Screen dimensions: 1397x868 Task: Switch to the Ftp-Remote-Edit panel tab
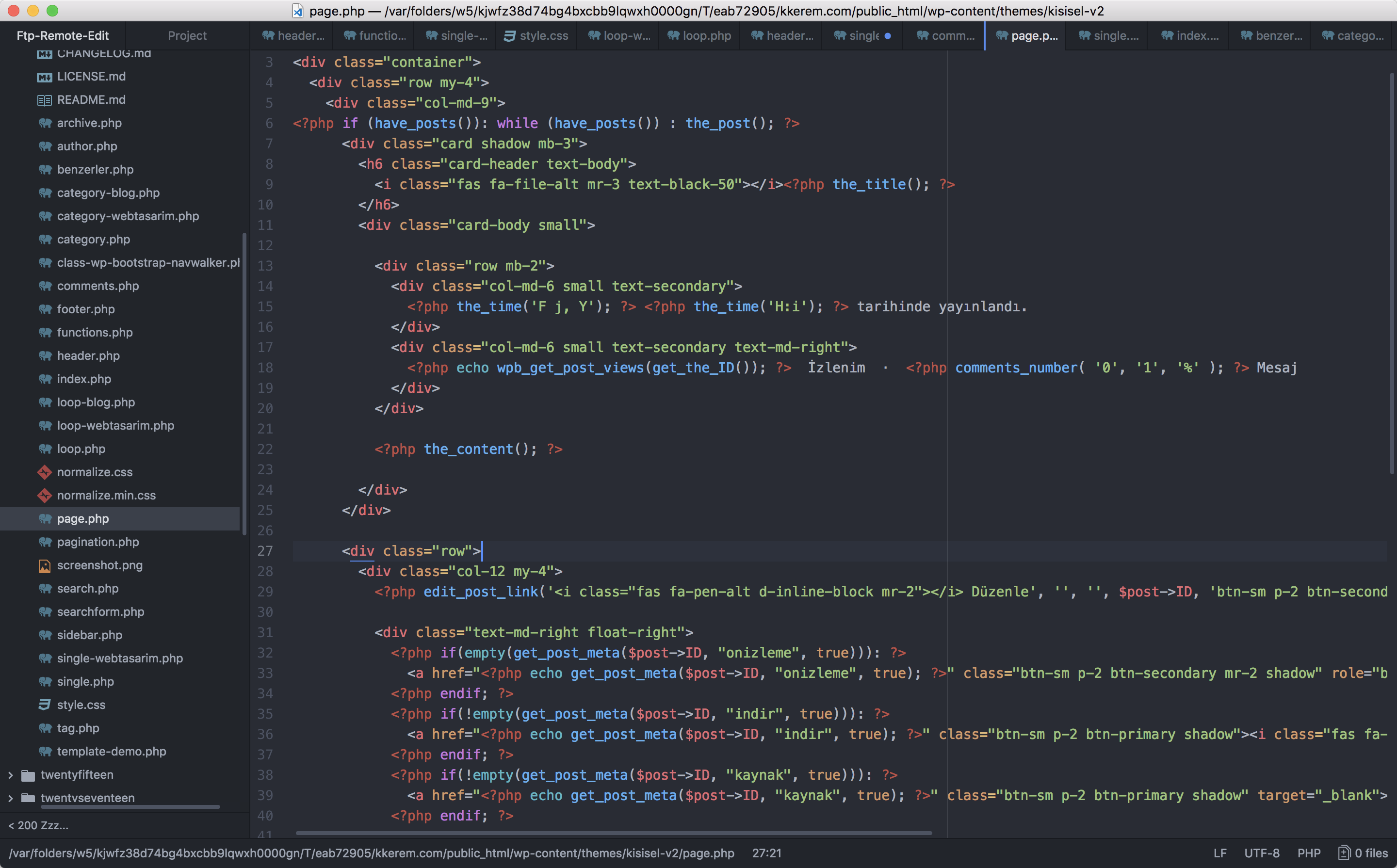(63, 35)
